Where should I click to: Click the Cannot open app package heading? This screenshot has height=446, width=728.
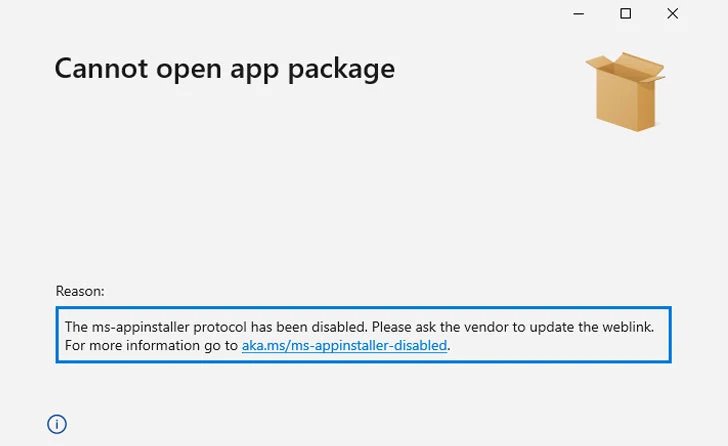click(x=225, y=69)
